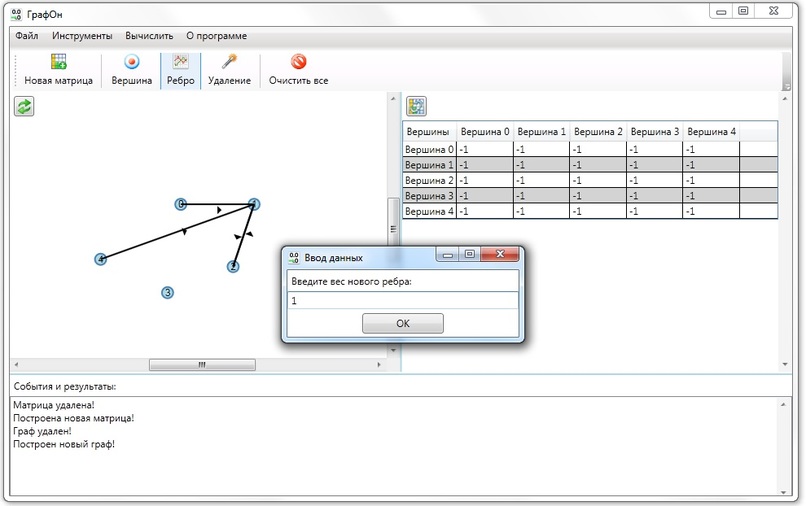This screenshot has height=506, width=806.
Task: Click the Вершина 3 column header
Action: click(654, 132)
